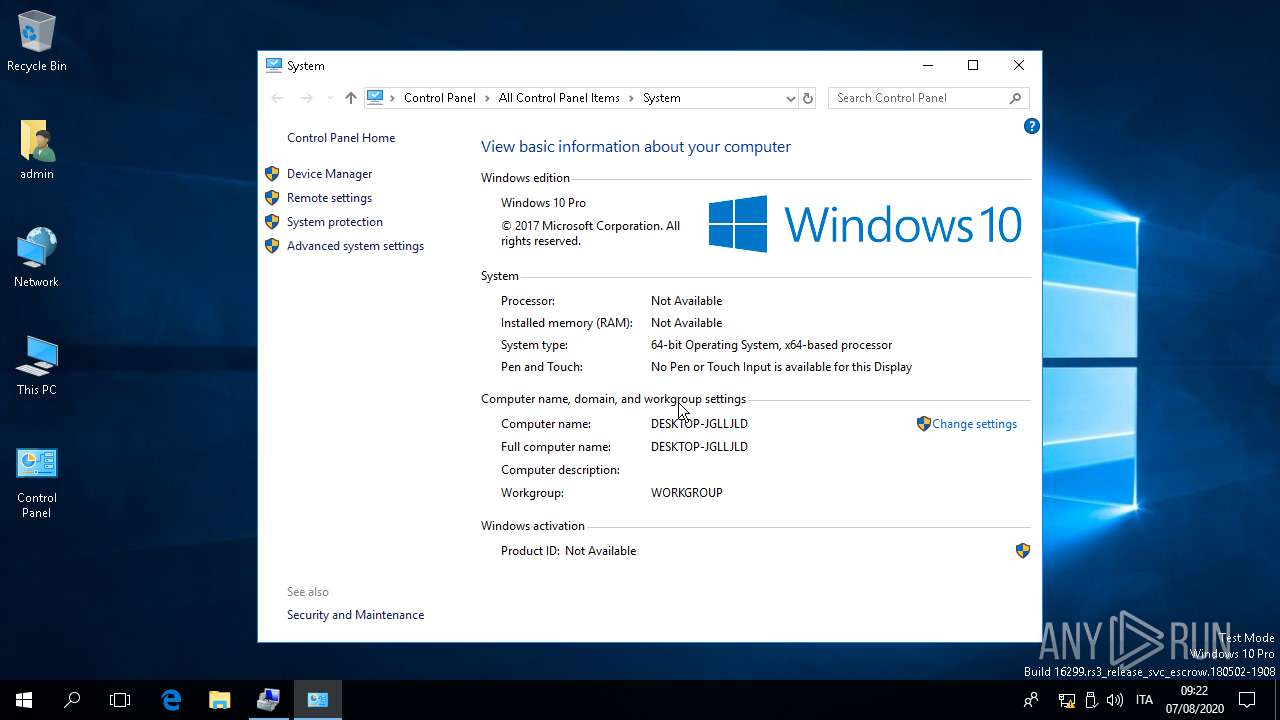Viewport: 1280px width, 720px height.
Task: Open Action Center notifications icon
Action: pyautogui.click(x=1247, y=700)
